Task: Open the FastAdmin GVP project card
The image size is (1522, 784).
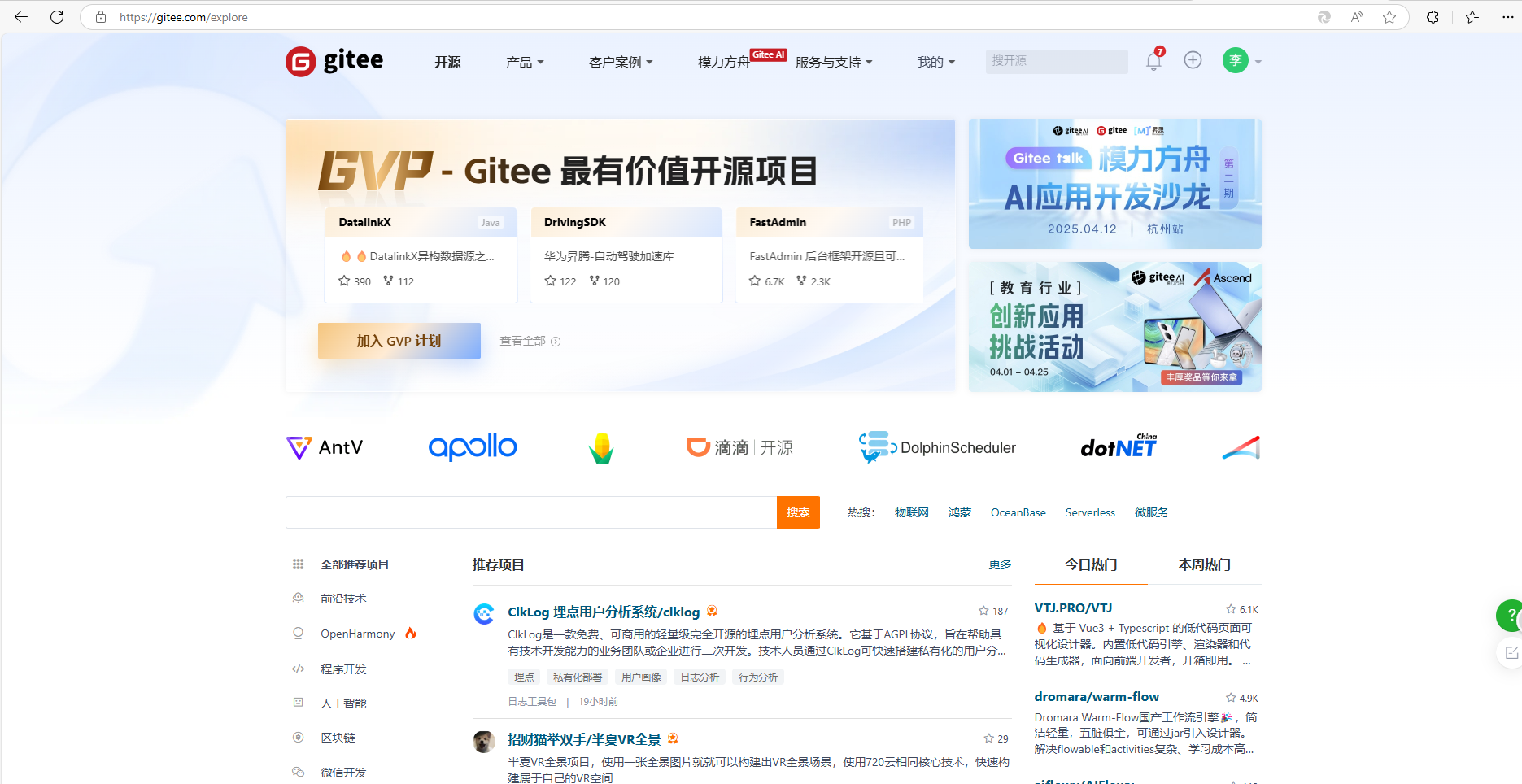Action: [x=829, y=255]
